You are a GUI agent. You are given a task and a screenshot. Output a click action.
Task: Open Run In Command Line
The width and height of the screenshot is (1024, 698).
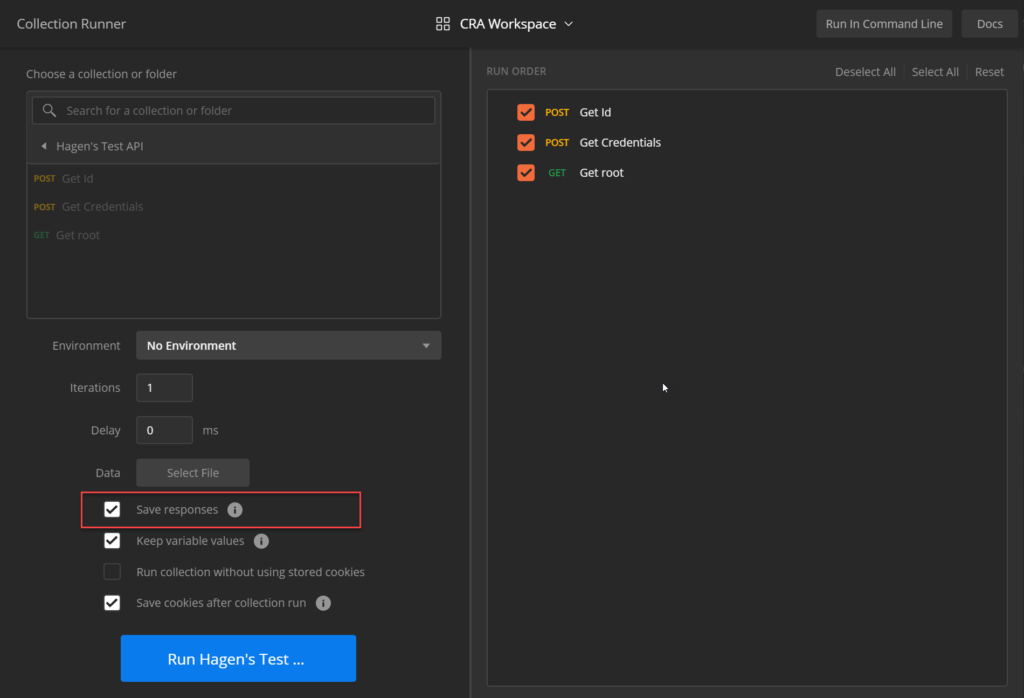tap(883, 24)
